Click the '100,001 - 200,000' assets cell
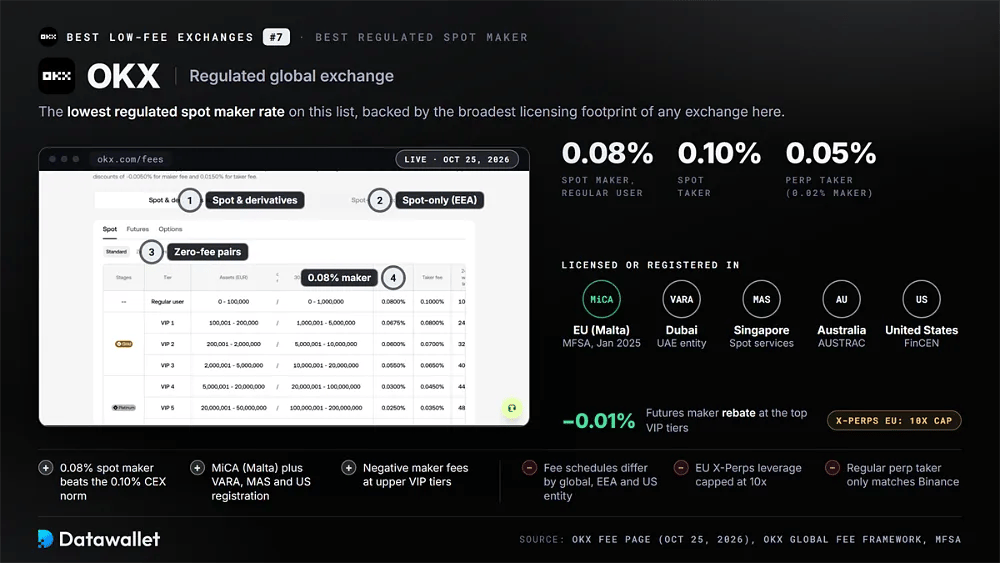1000x563 pixels. click(x=233, y=323)
